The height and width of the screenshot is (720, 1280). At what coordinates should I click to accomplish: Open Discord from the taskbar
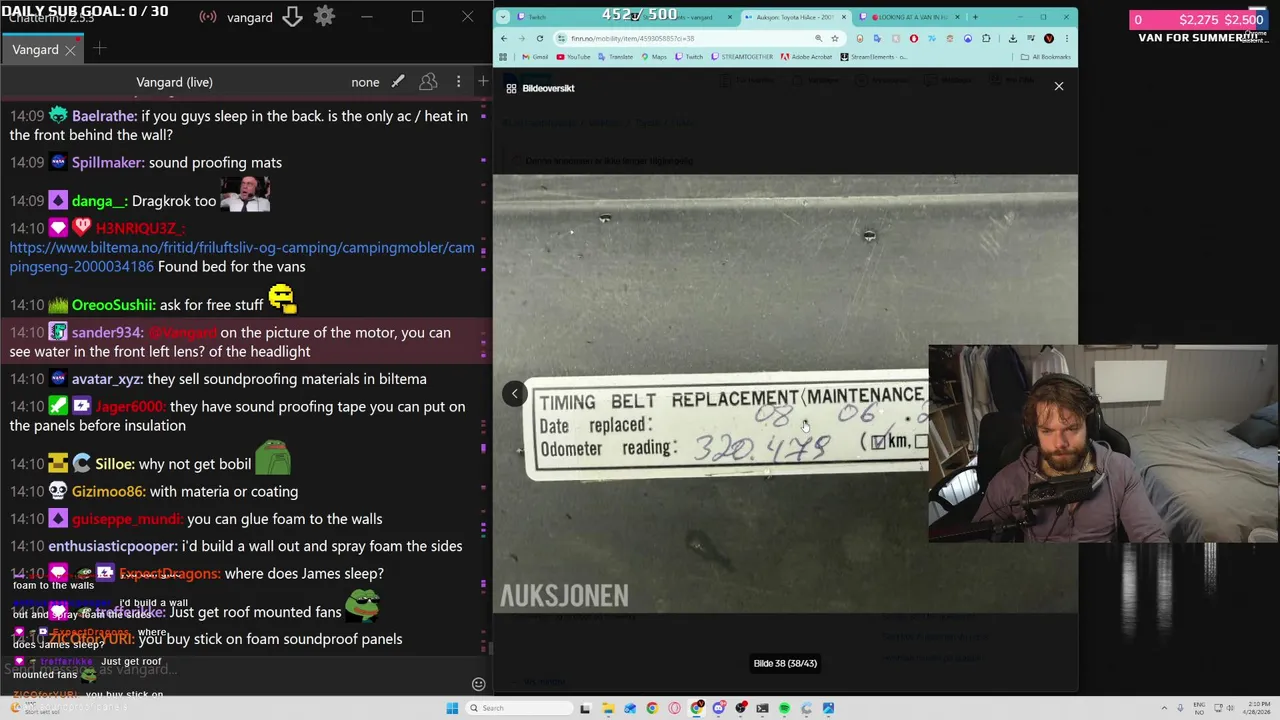(x=719, y=708)
